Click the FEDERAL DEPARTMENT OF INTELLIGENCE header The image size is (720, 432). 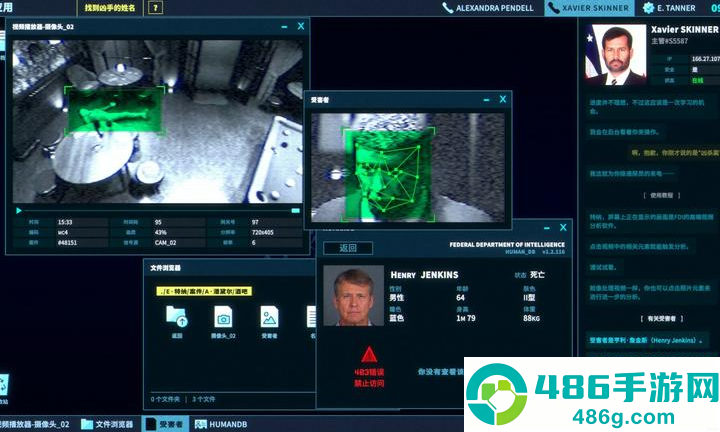point(507,245)
